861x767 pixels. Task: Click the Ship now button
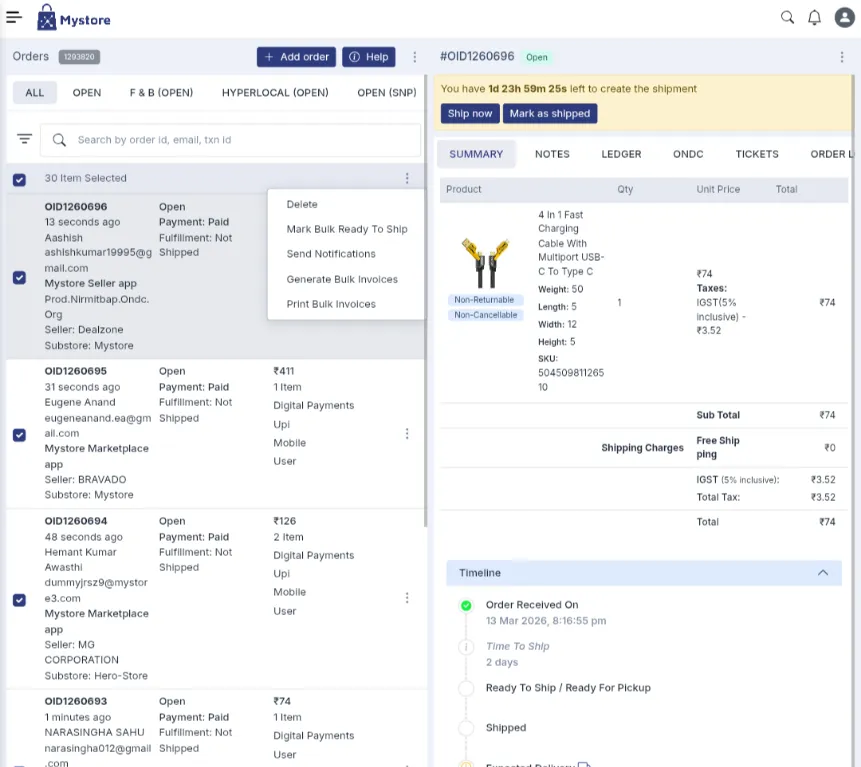[x=470, y=113]
